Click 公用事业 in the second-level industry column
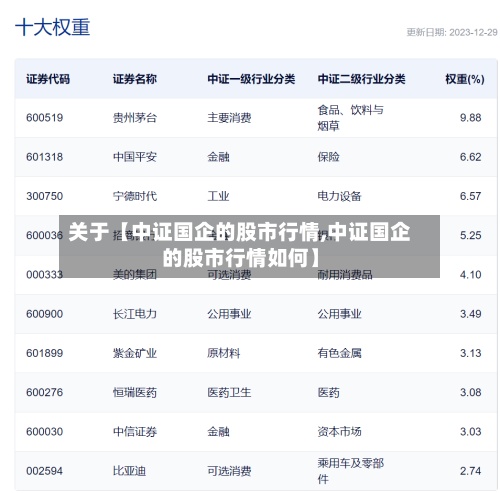The width and height of the screenshot is (500, 493). click(339, 314)
